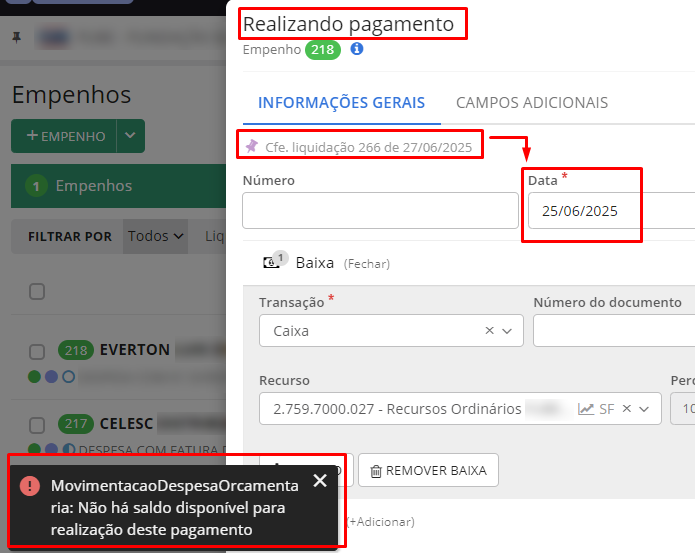The image size is (695, 553).
Task: Select the Empenhos step in green bar
Action: (x=119, y=186)
